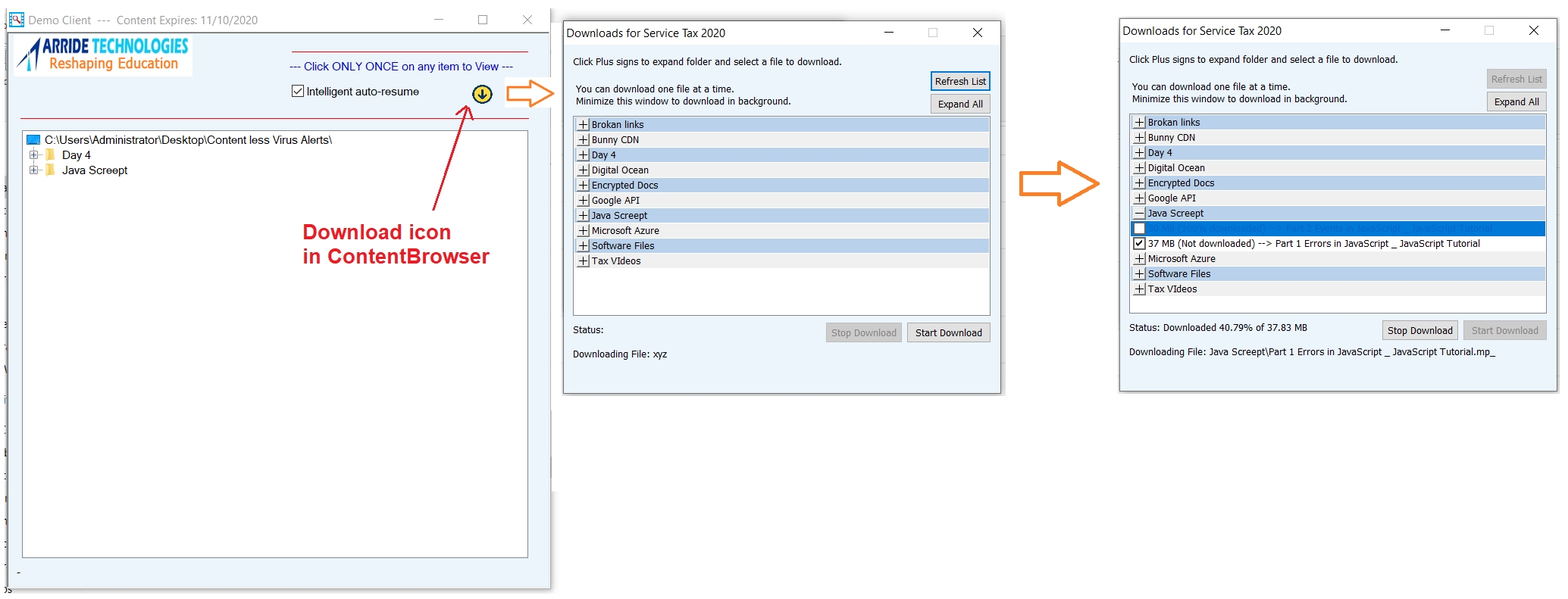This screenshot has width=1568, height=599.
Task: Expand the Day 4 folder in ContentBrowser tree
Action: (33, 155)
